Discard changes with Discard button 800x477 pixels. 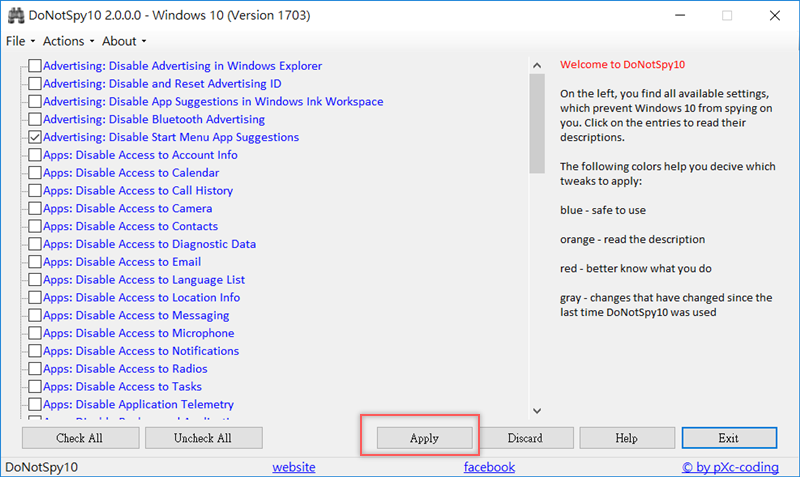(x=526, y=438)
